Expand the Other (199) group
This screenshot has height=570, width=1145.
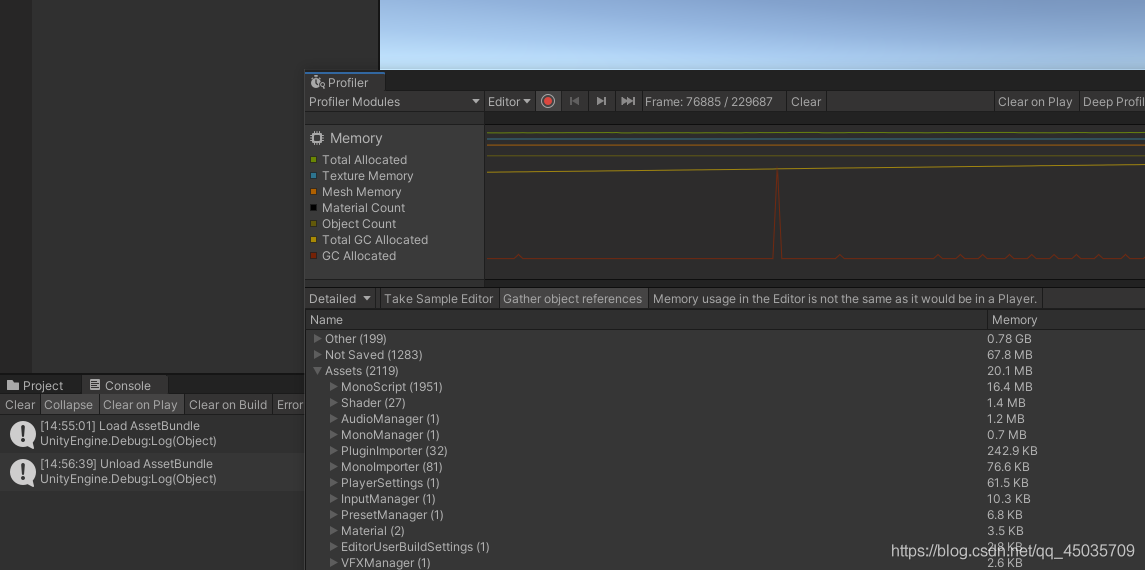(318, 339)
